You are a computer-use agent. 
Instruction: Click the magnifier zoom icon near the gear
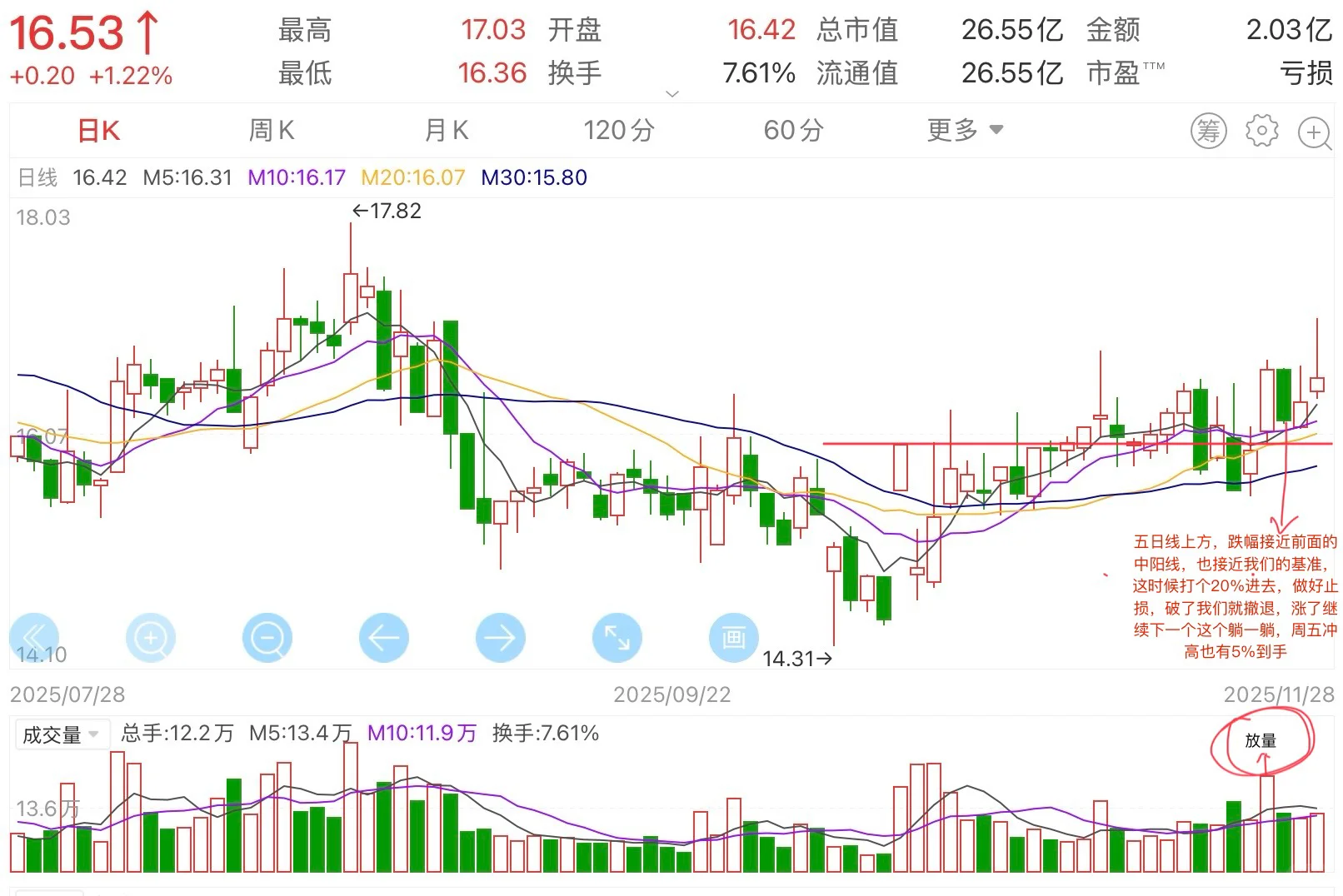(1316, 131)
